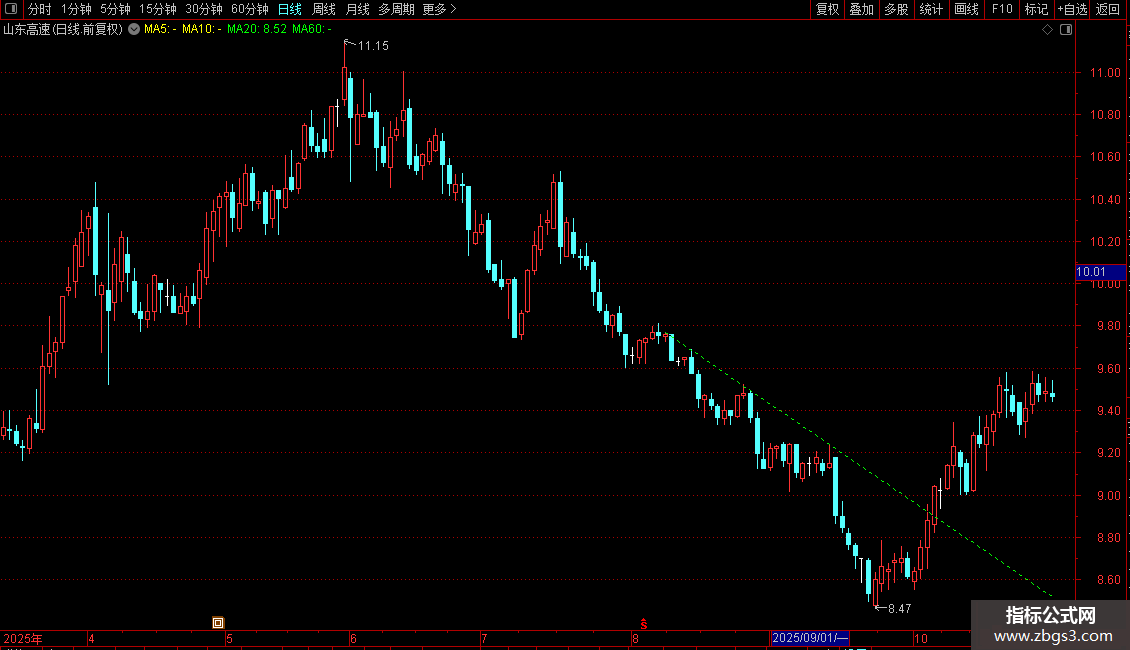Open the 画线 drawing tools
The width and height of the screenshot is (1130, 650).
click(966, 9)
